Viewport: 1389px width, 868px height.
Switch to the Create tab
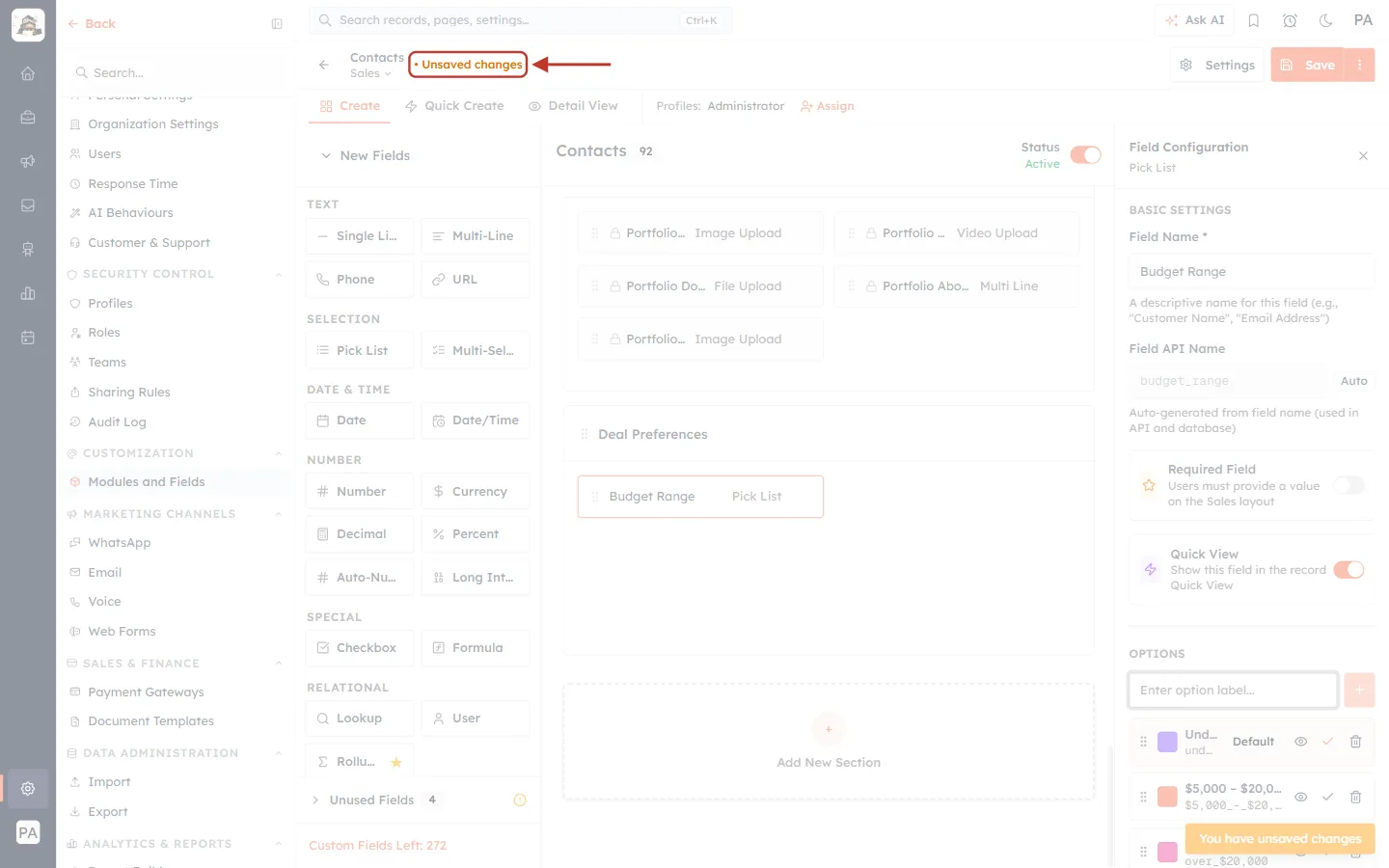350,106
